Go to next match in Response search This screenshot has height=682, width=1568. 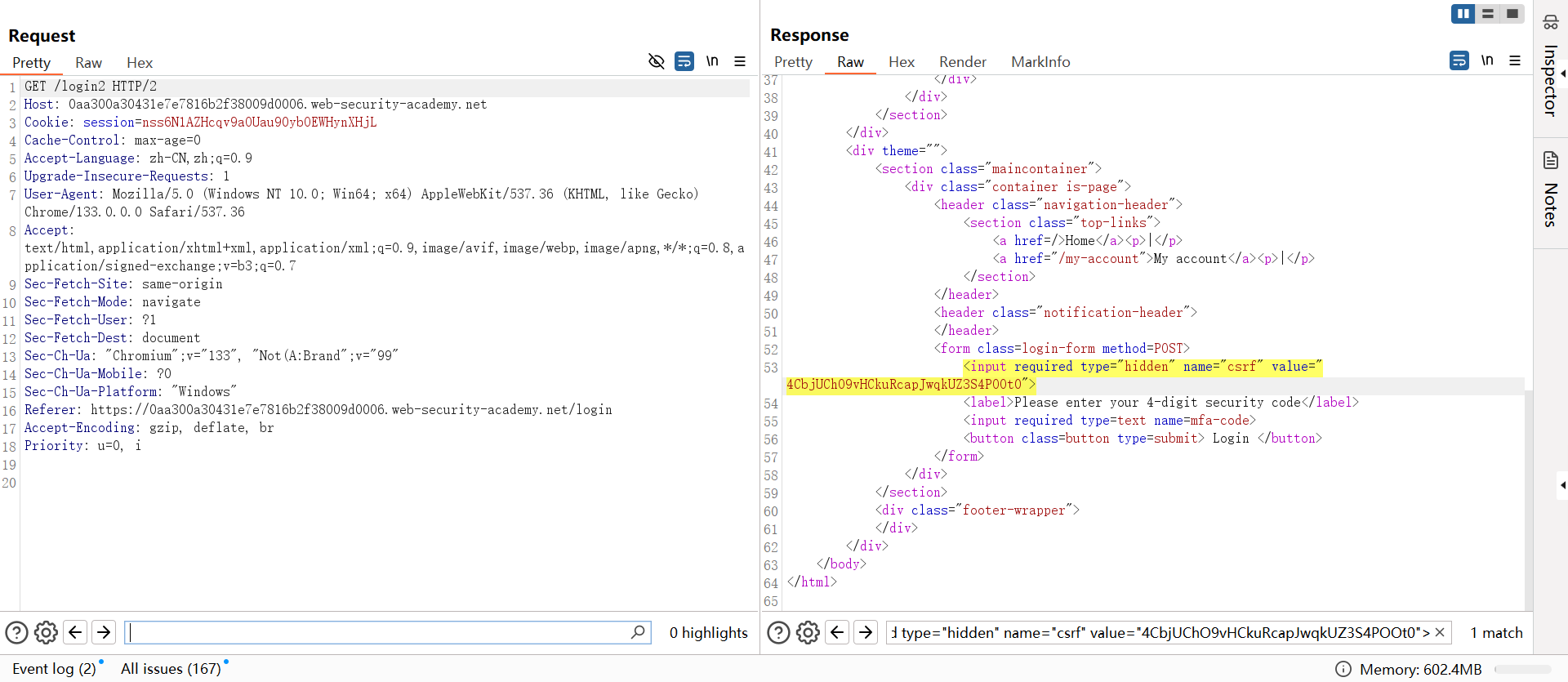pos(866,632)
